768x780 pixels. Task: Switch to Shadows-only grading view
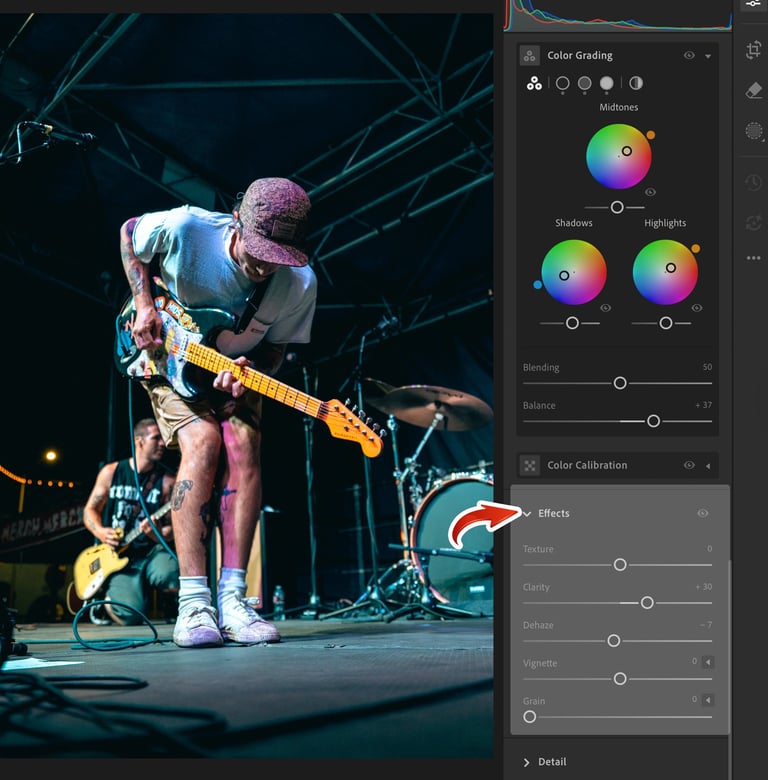[x=563, y=83]
